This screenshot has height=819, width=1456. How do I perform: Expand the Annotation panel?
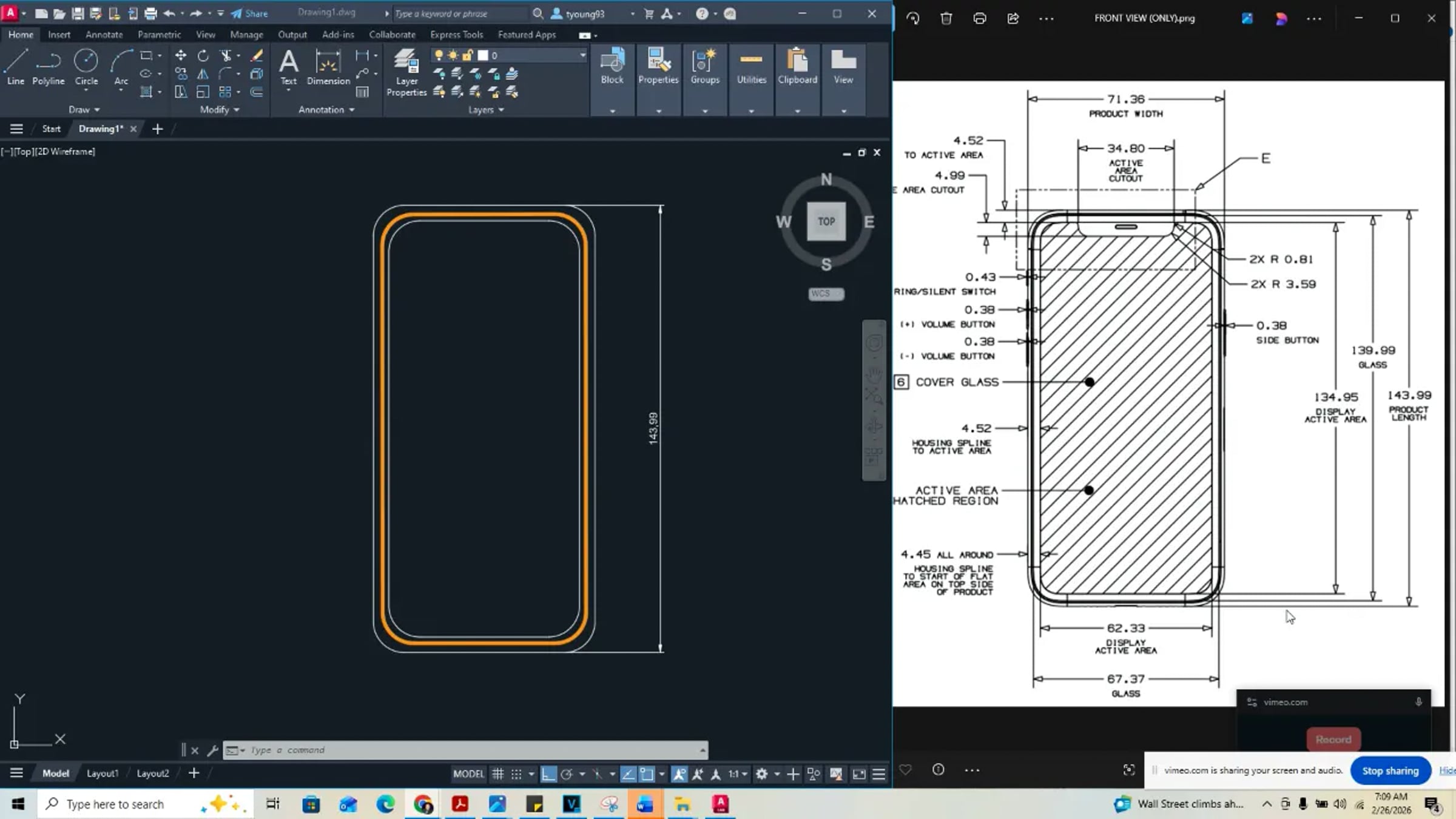326,110
